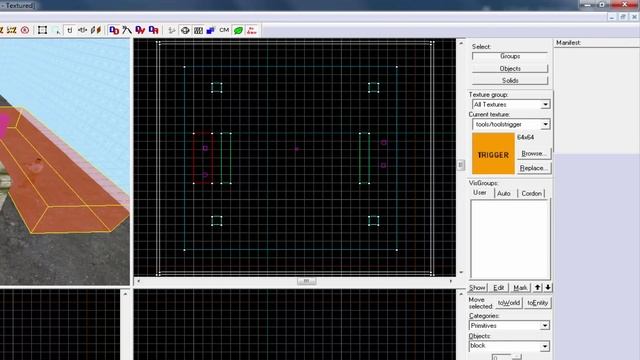Viewport: 640px width, 360px height.
Task: Click the VisGroups Mark button
Action: point(520,288)
